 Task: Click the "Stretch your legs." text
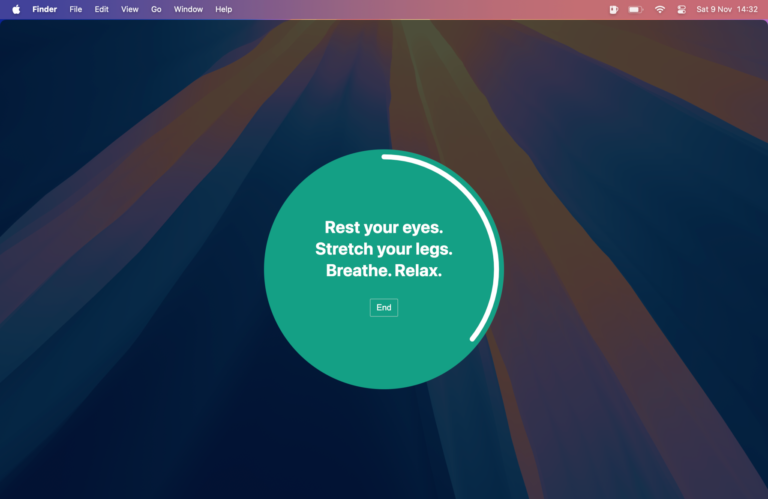pos(383,249)
